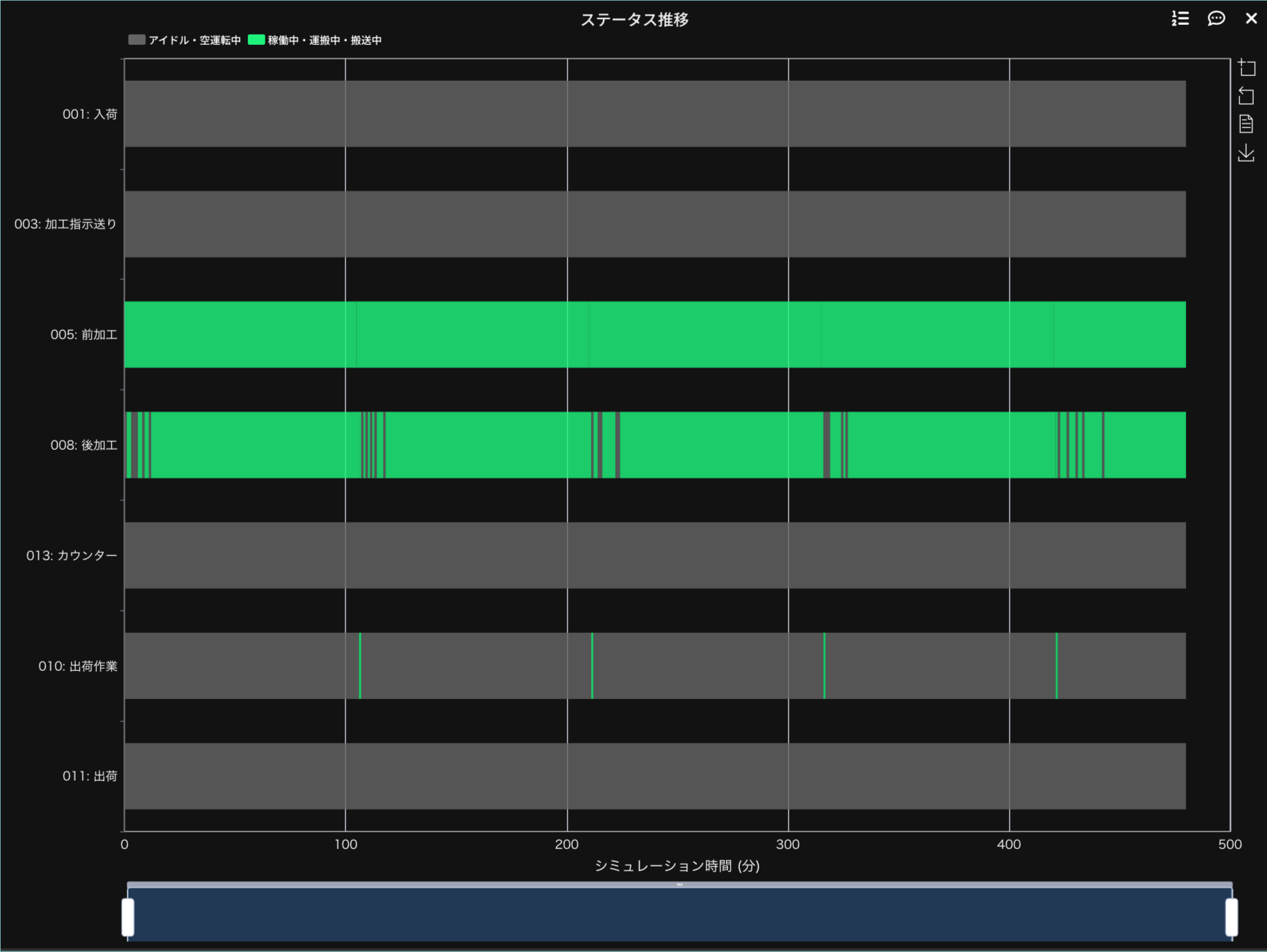The height and width of the screenshot is (952, 1267).
Task: Click first green marker in 010: 出荷作業
Action: click(360, 666)
